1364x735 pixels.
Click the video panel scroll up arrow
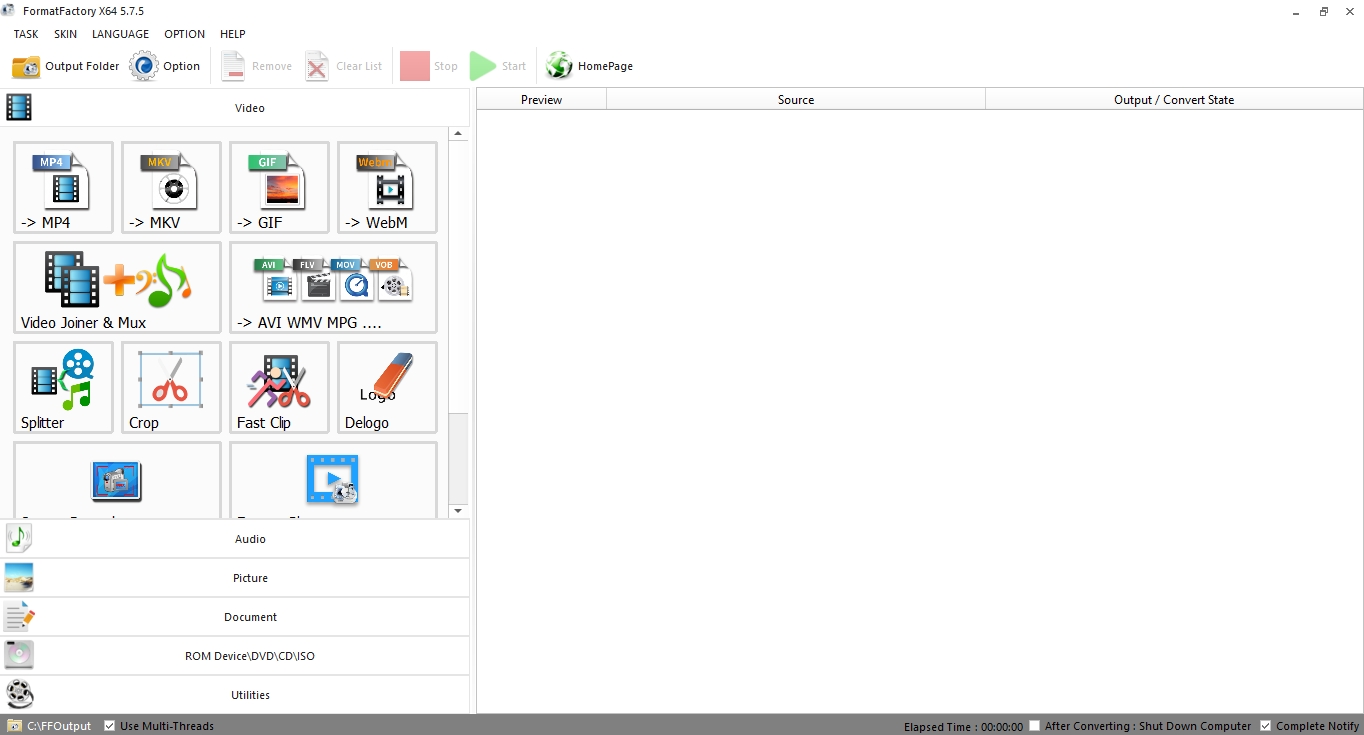click(458, 133)
